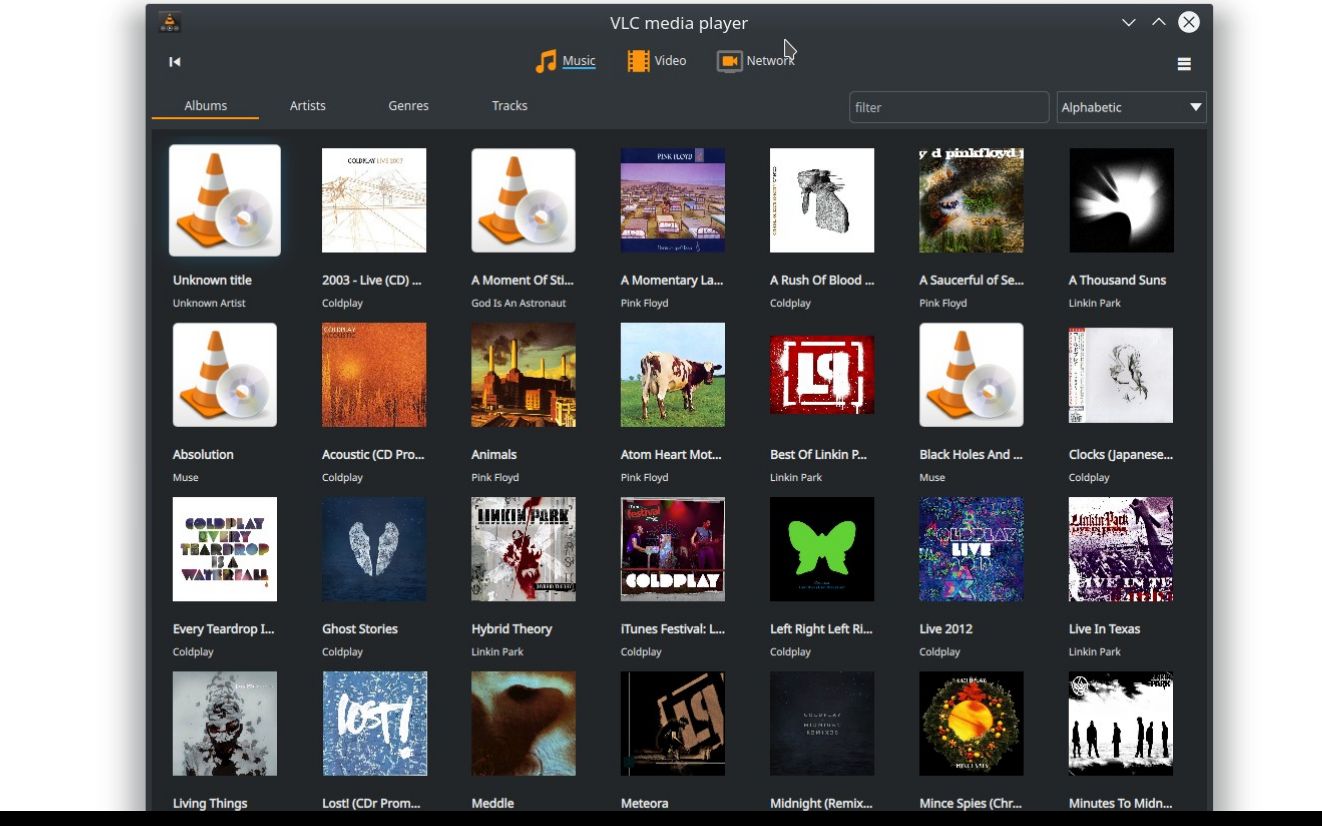
Task: Open A Saucerful of Secrets album cover
Action: point(971,200)
